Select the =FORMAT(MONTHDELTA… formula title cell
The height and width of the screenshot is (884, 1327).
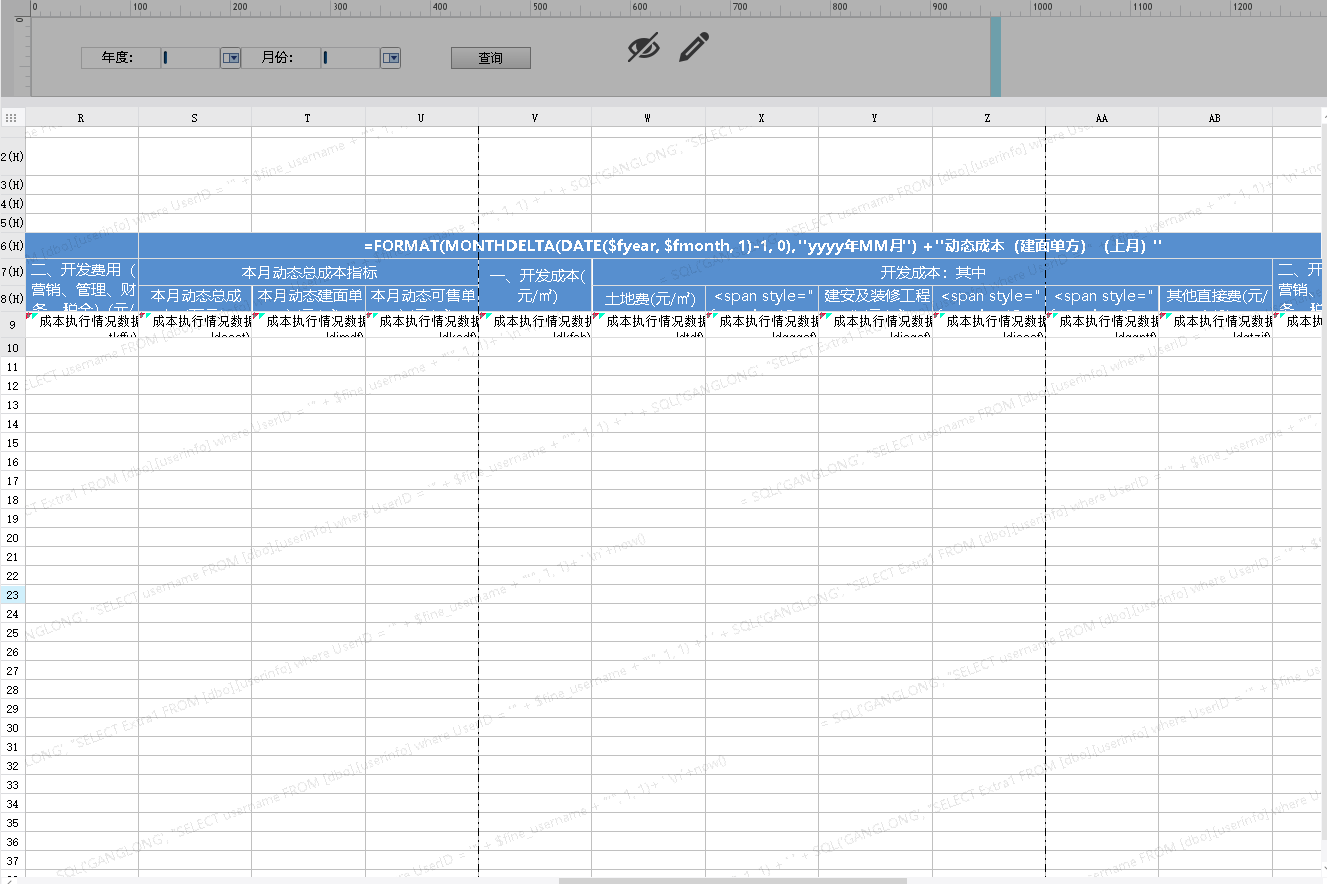730,246
